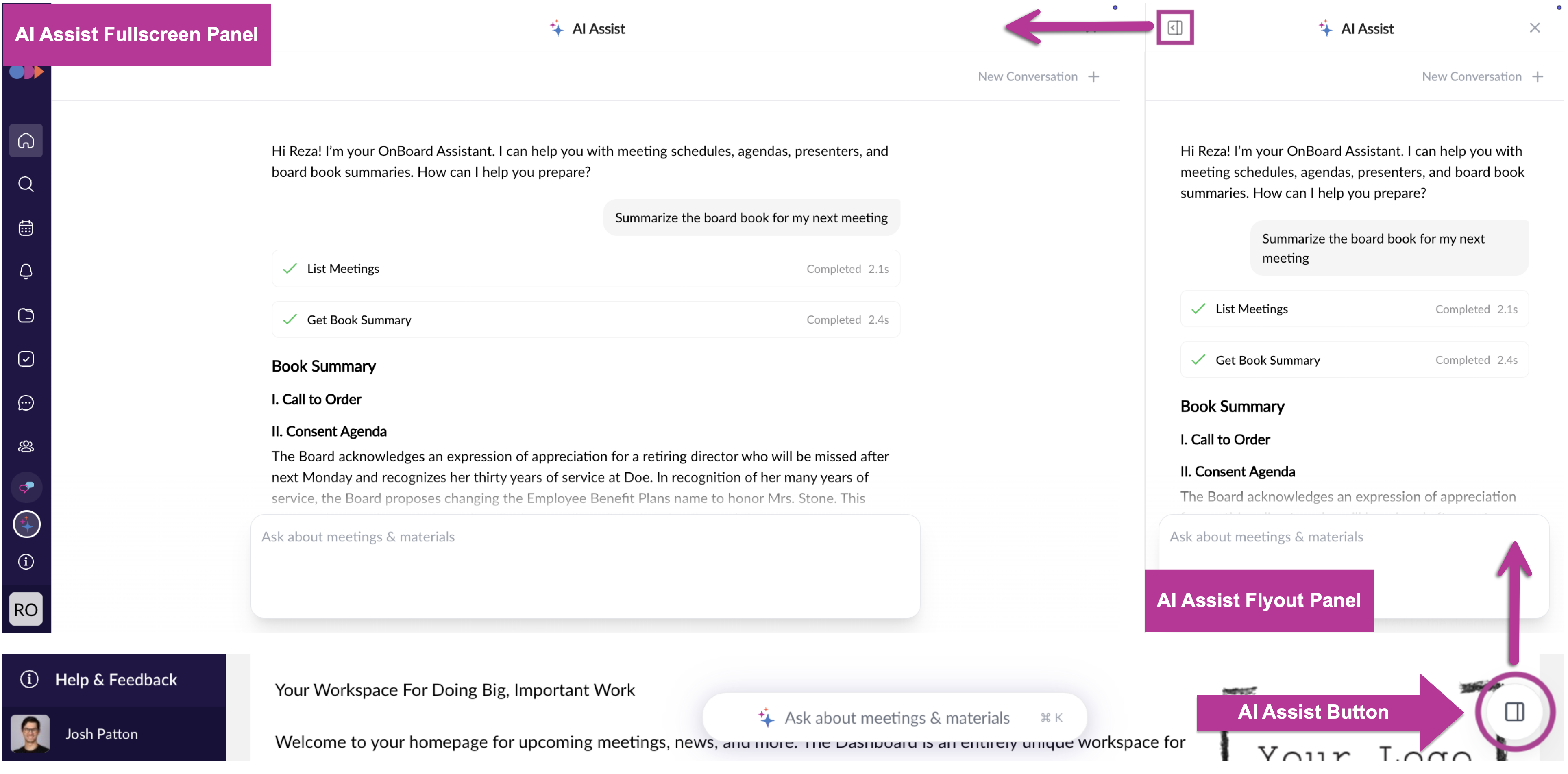The height and width of the screenshot is (774, 1568).
Task: Open the people group icon in sidebar
Action: pyautogui.click(x=26, y=447)
